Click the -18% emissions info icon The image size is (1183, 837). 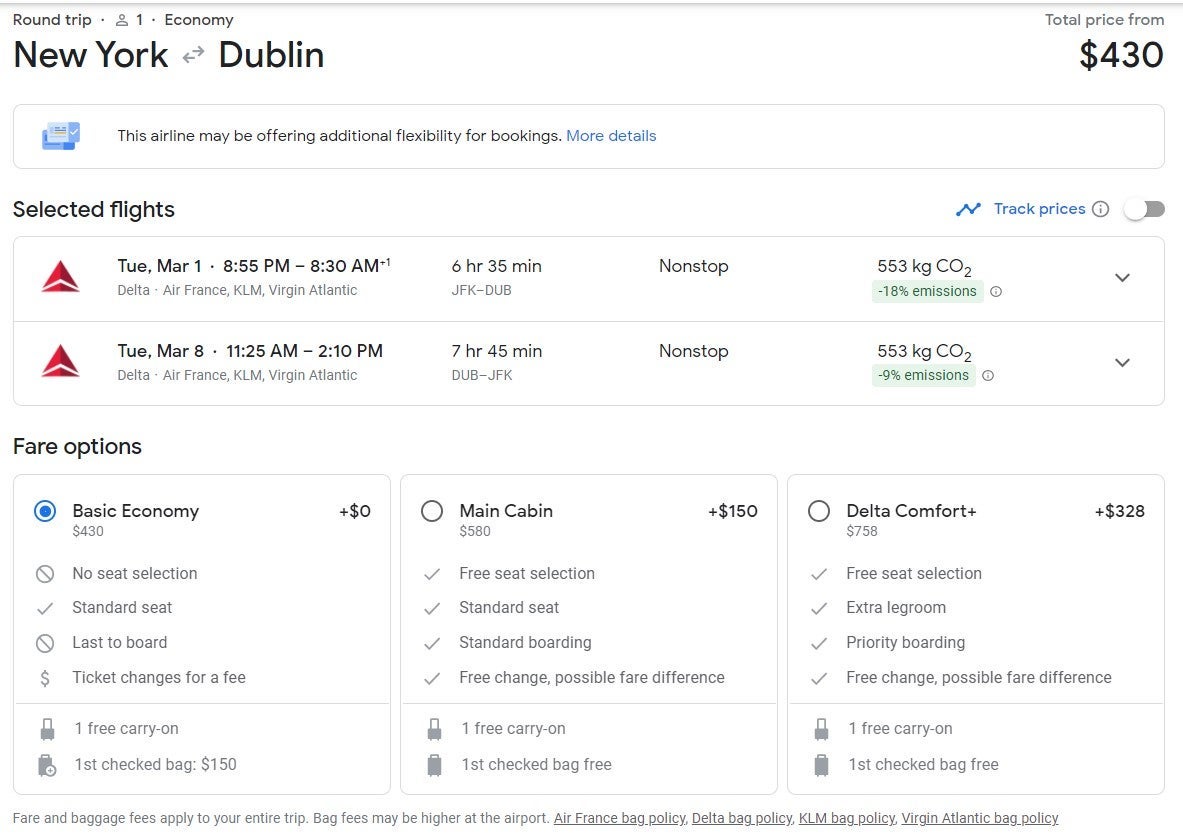tap(996, 292)
